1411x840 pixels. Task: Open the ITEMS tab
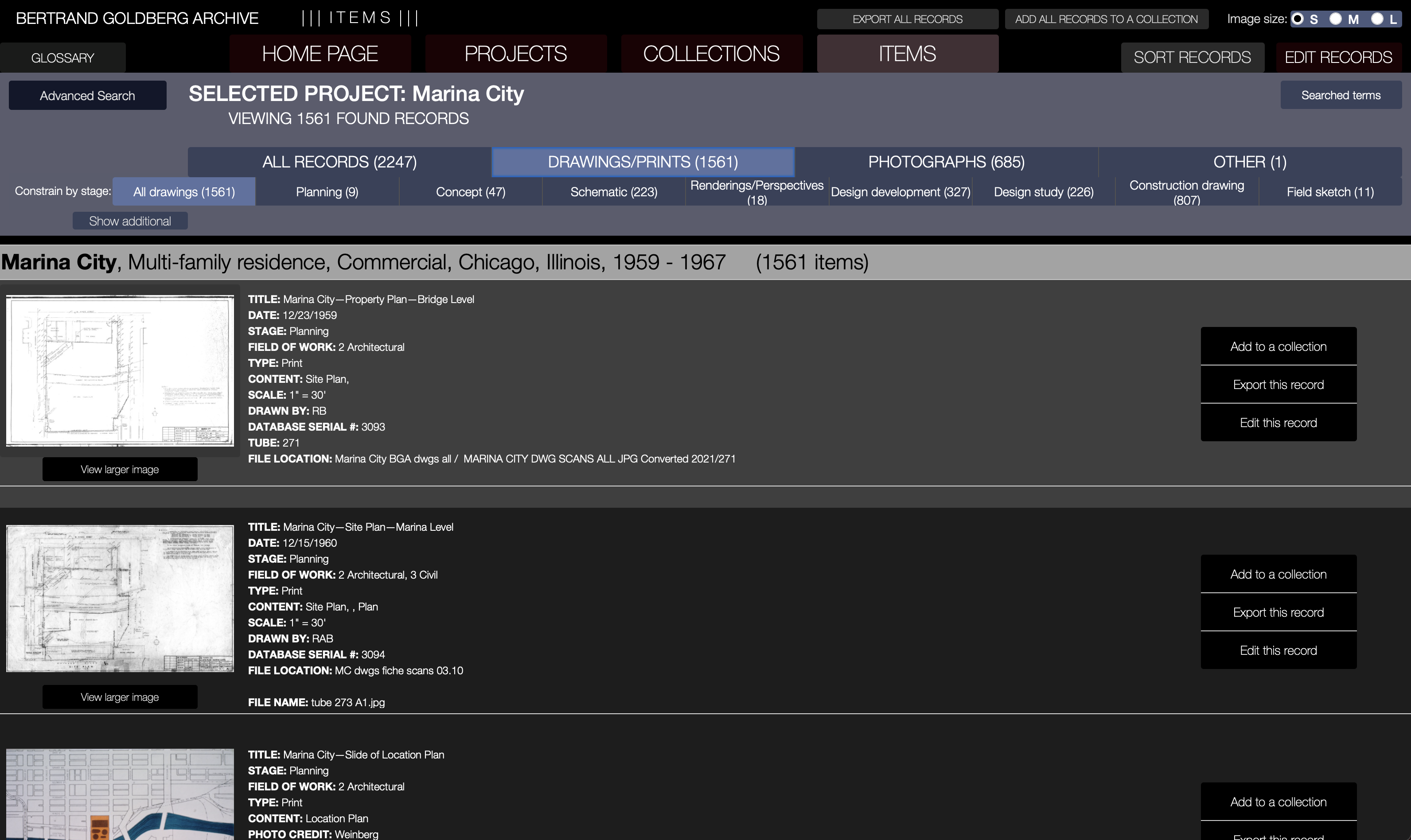(x=908, y=54)
